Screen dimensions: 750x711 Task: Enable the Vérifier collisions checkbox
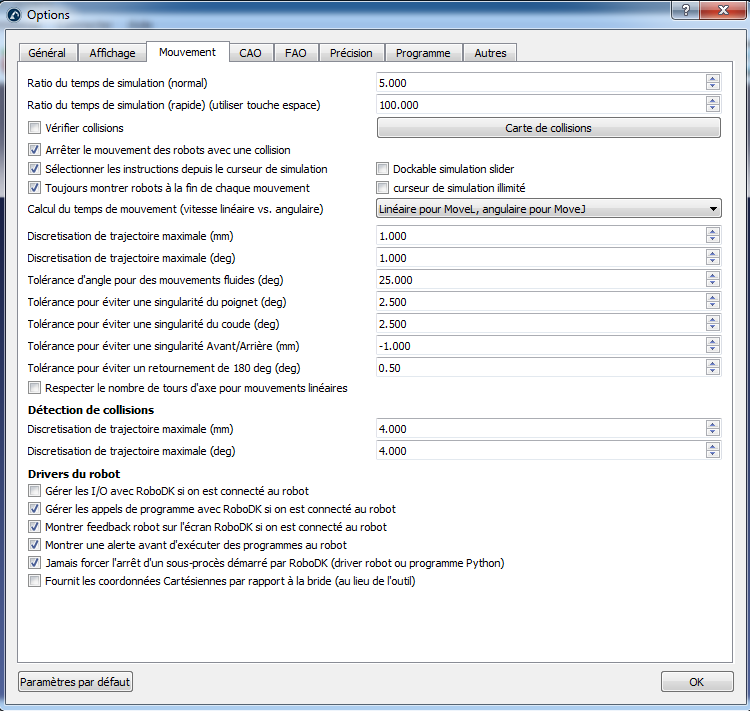34,128
